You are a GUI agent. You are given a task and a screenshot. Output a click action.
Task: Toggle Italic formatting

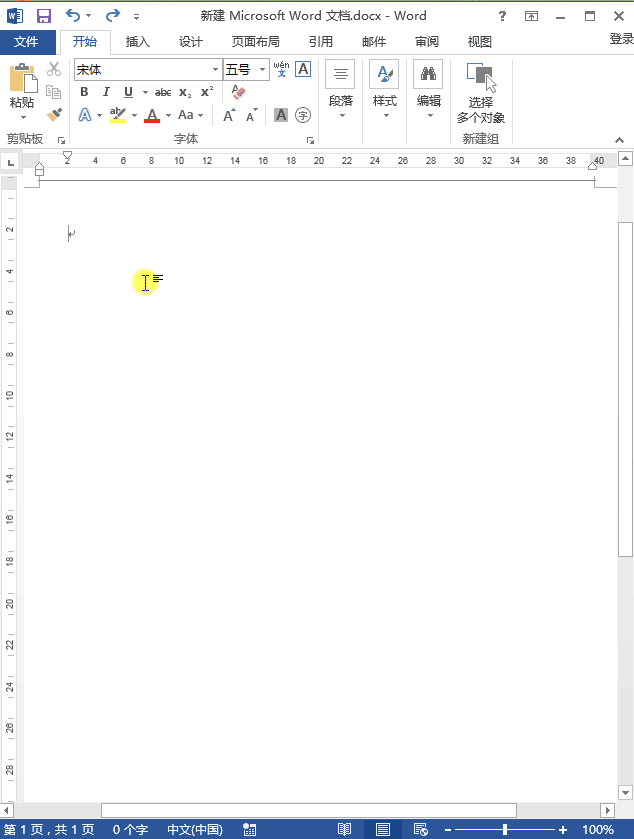pos(106,92)
